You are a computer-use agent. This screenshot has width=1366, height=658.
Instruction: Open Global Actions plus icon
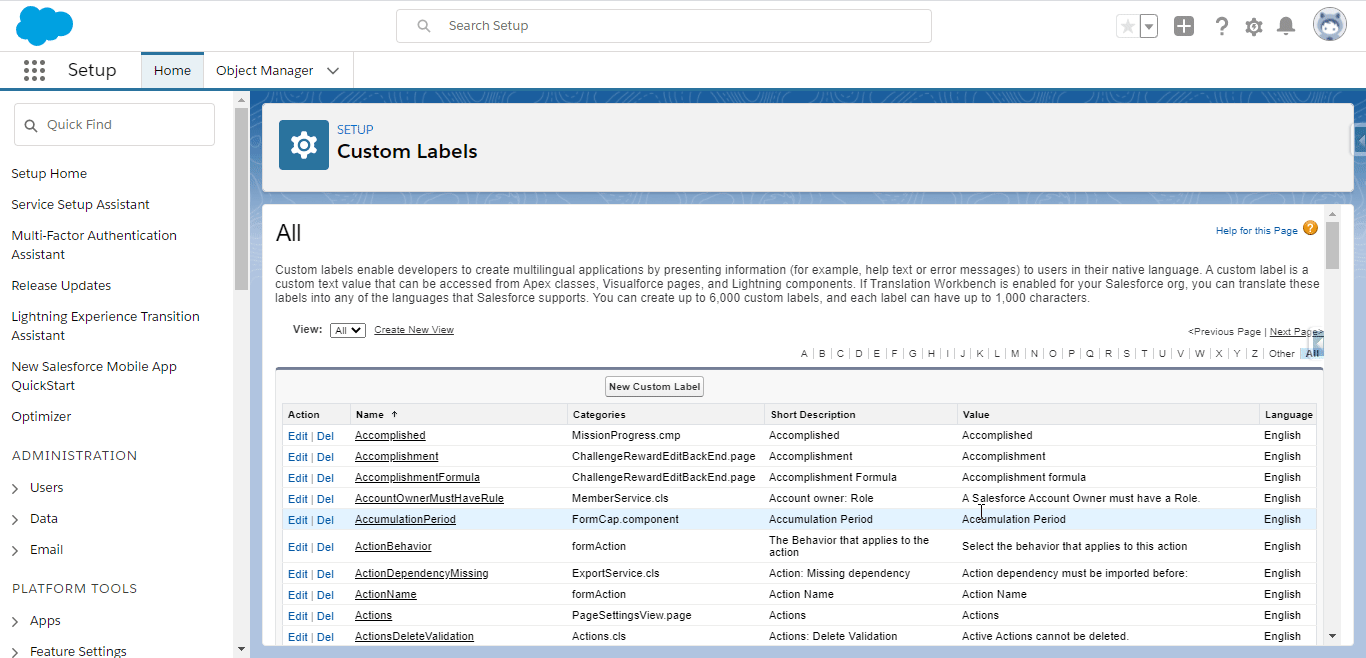pyautogui.click(x=1184, y=26)
